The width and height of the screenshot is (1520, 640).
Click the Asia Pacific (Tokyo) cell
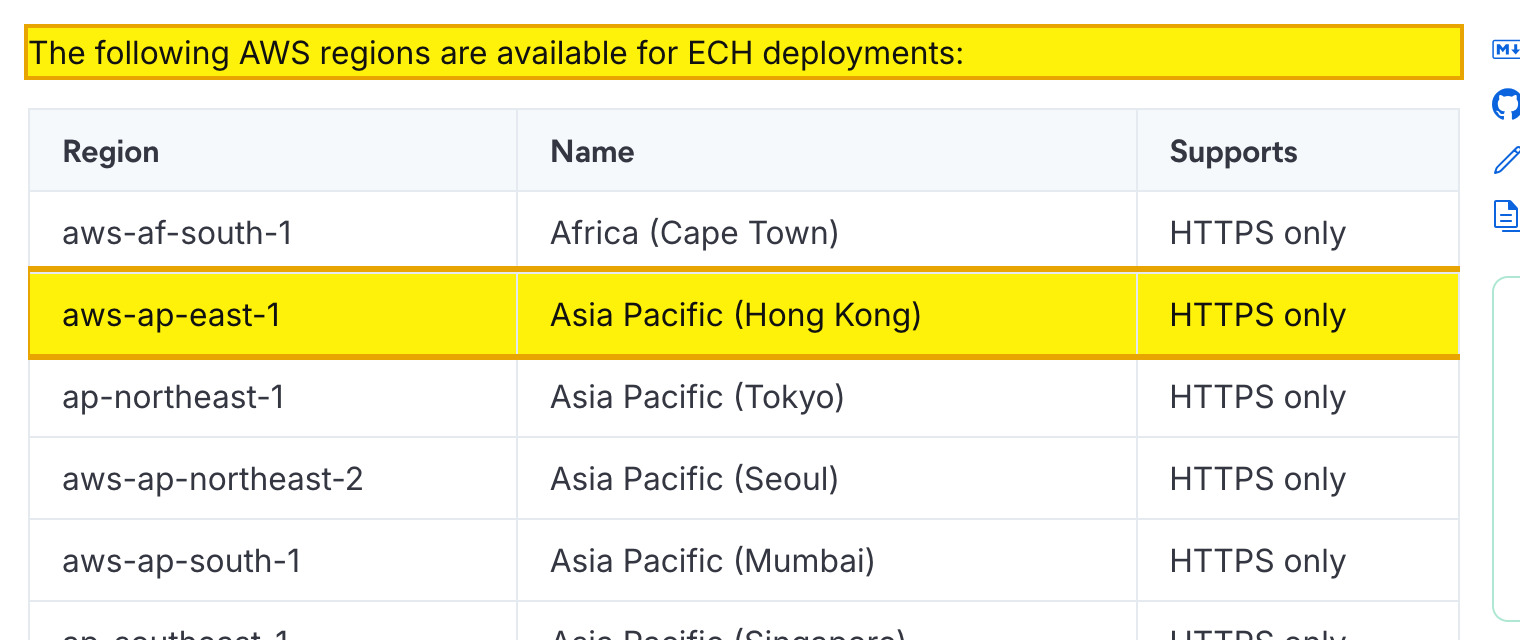[827, 397]
